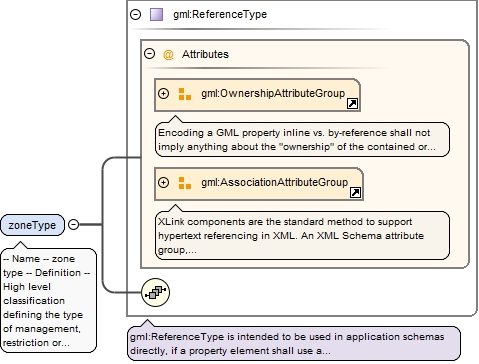Follow the OwnershipAttributeGroup reference arrow
Screen dimensions: 479x364
click(352, 103)
